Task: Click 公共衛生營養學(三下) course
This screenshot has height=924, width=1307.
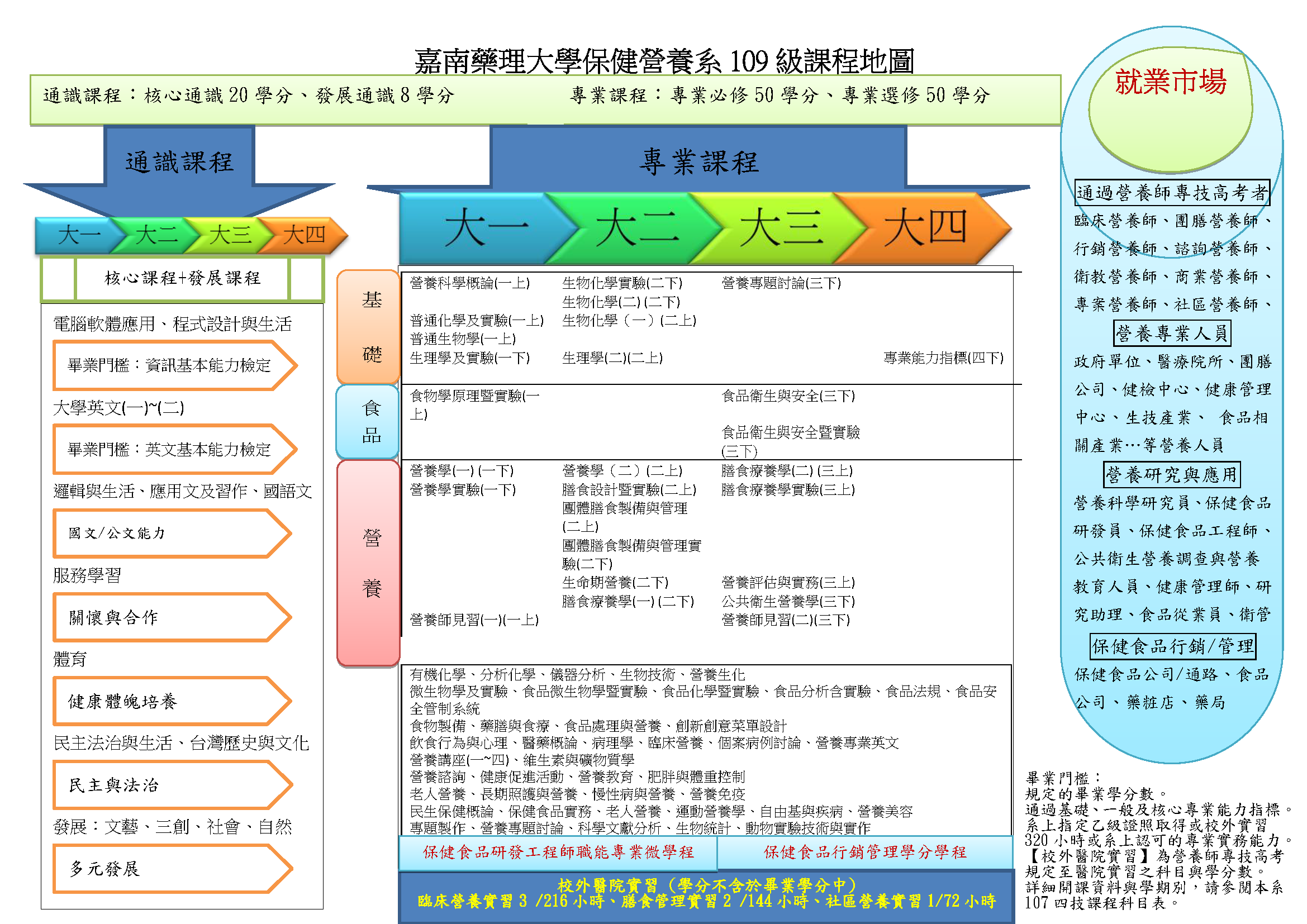Action: point(788,602)
